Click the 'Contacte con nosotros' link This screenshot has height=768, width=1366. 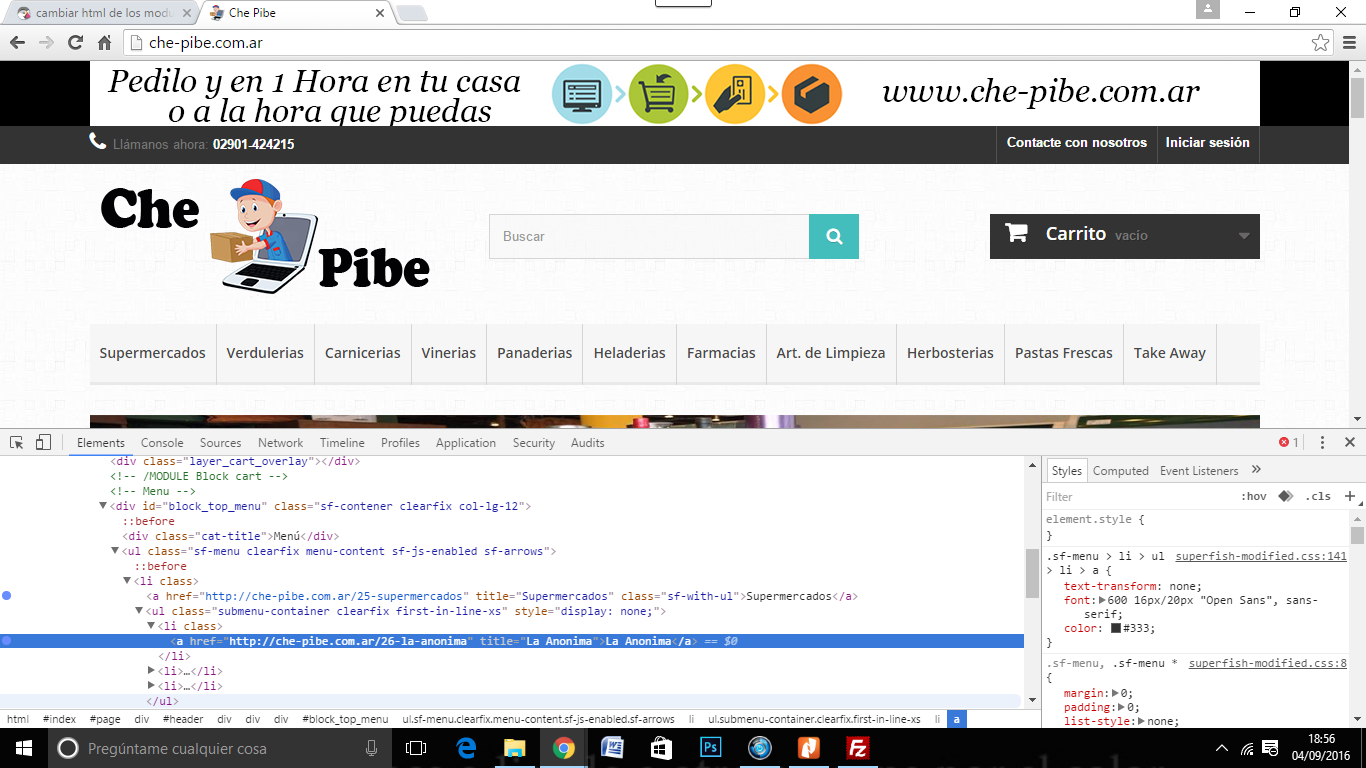[1077, 143]
